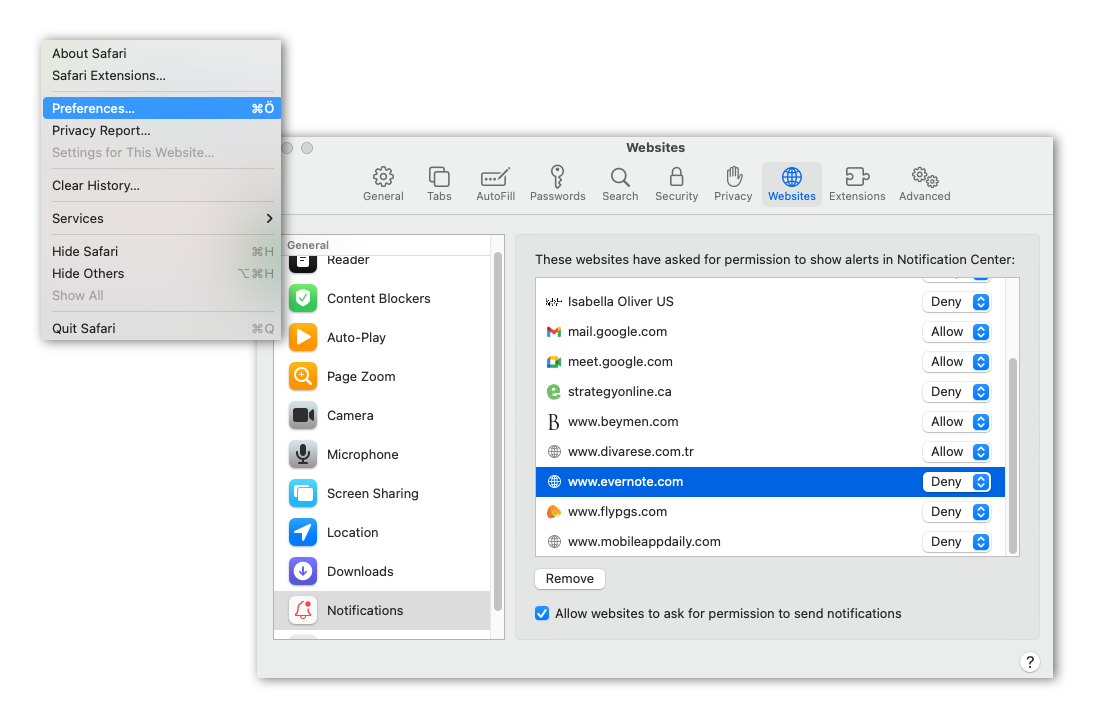Viewport: 1100px width, 720px height.
Task: Select Camera in the sidebar
Action: [x=350, y=415]
